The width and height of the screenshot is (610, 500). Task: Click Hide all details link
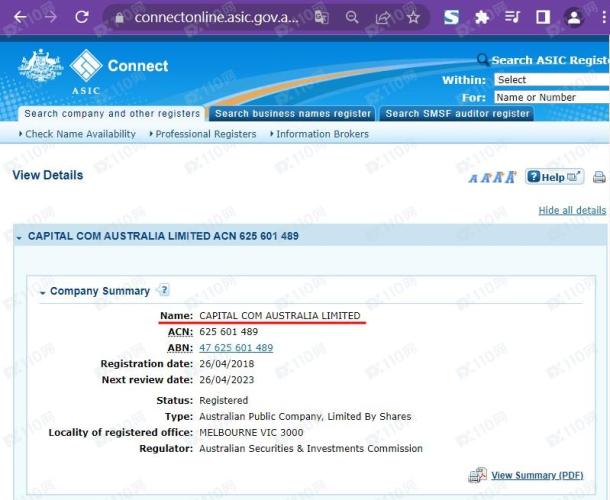point(572,211)
